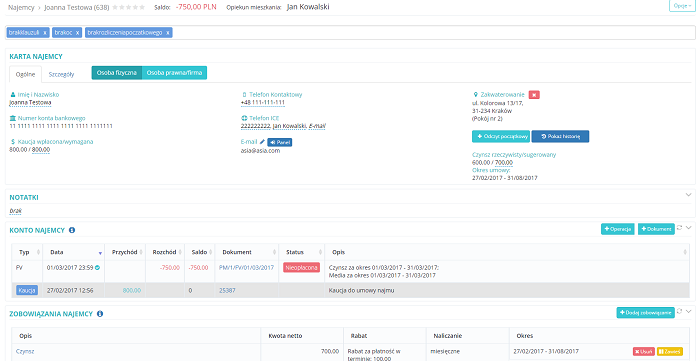The image size is (700, 361).
Task: Edit the required deposit value 800,00
Action: tap(41, 149)
